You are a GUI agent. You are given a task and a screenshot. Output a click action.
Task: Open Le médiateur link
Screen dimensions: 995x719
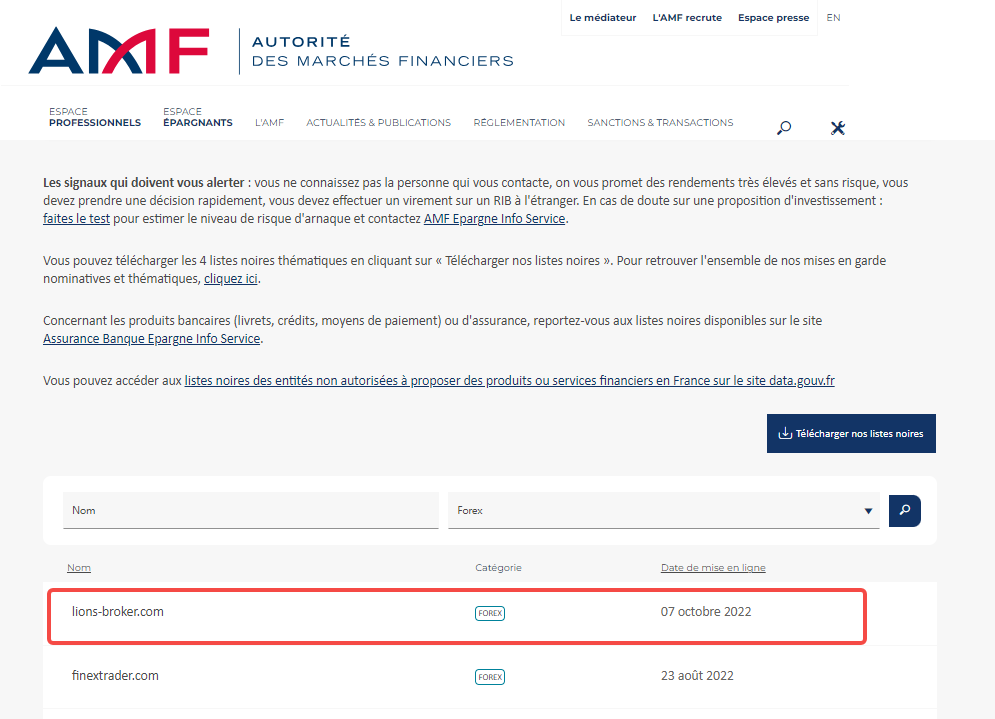tap(603, 18)
